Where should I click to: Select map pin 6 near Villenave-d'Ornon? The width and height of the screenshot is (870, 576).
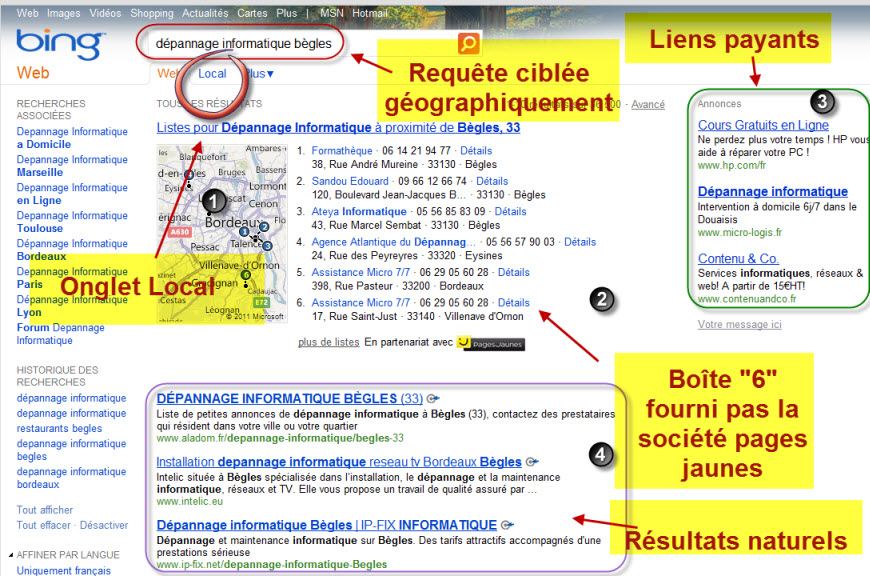[x=245, y=275]
